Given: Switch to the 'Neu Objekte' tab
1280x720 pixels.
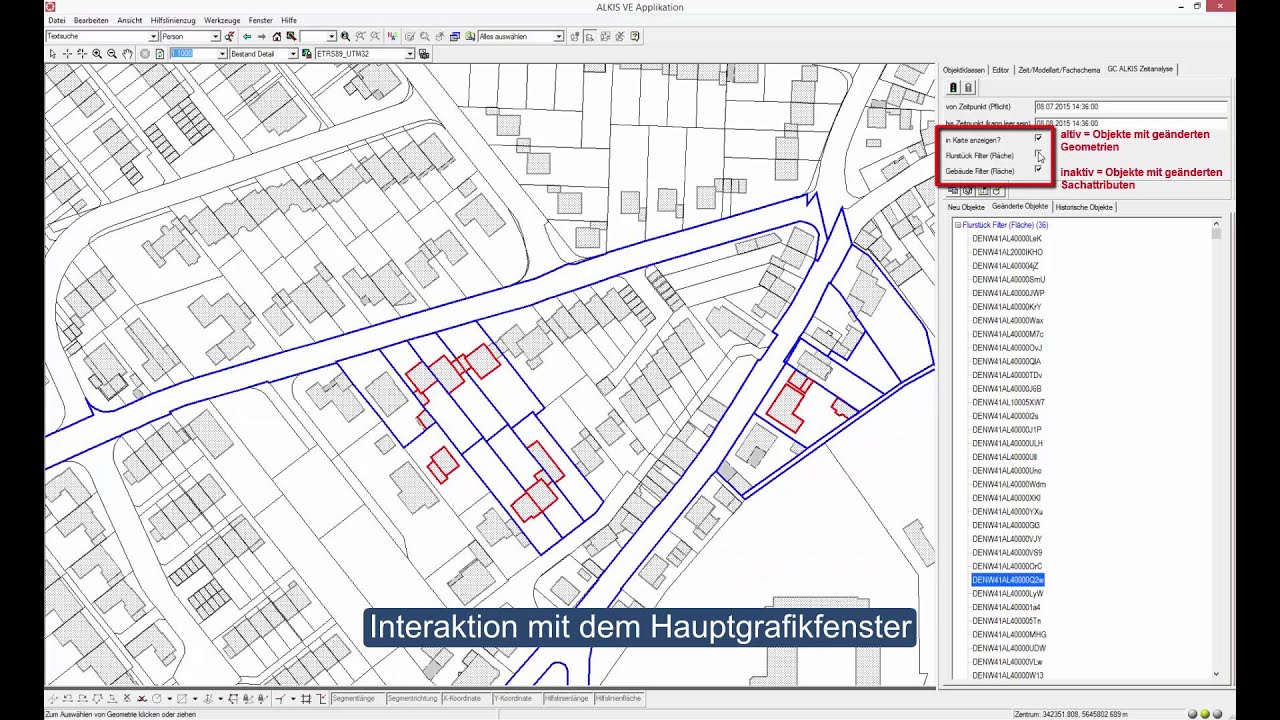Looking at the screenshot, I should pyautogui.click(x=966, y=207).
